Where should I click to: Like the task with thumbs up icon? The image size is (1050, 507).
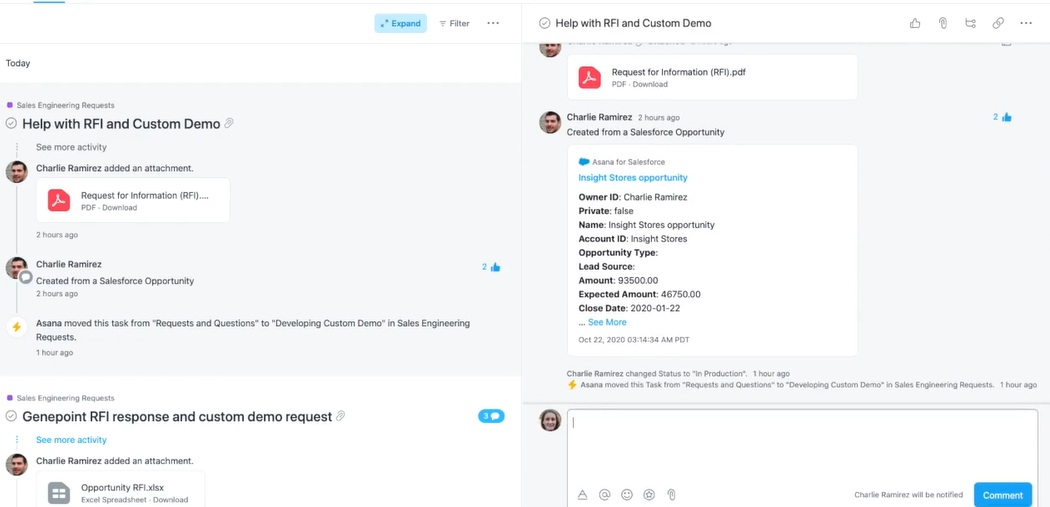[x=915, y=23]
